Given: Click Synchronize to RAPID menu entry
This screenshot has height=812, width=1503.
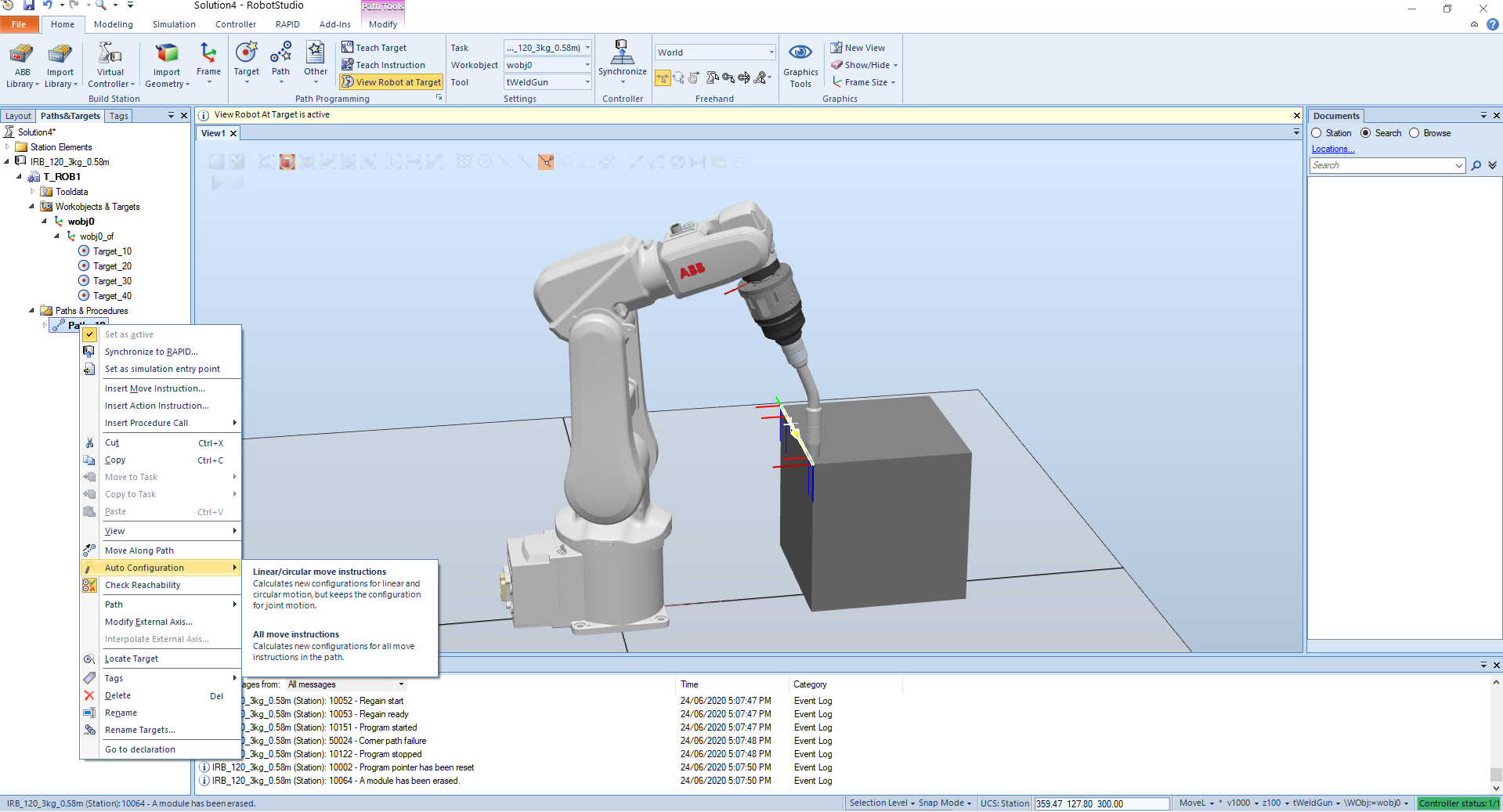Looking at the screenshot, I should tap(151, 352).
